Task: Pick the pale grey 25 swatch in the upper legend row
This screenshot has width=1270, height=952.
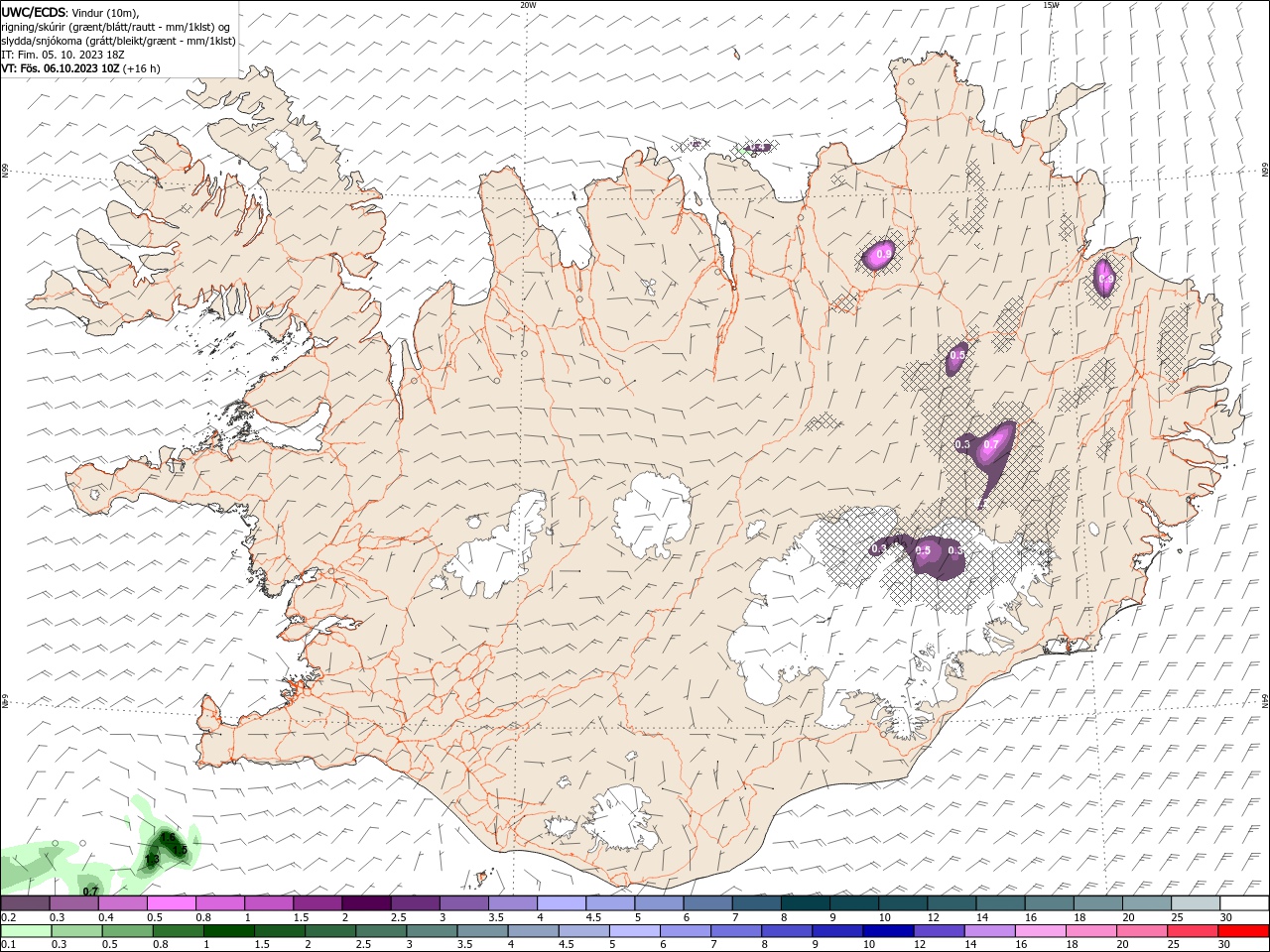Action: click(x=1196, y=903)
